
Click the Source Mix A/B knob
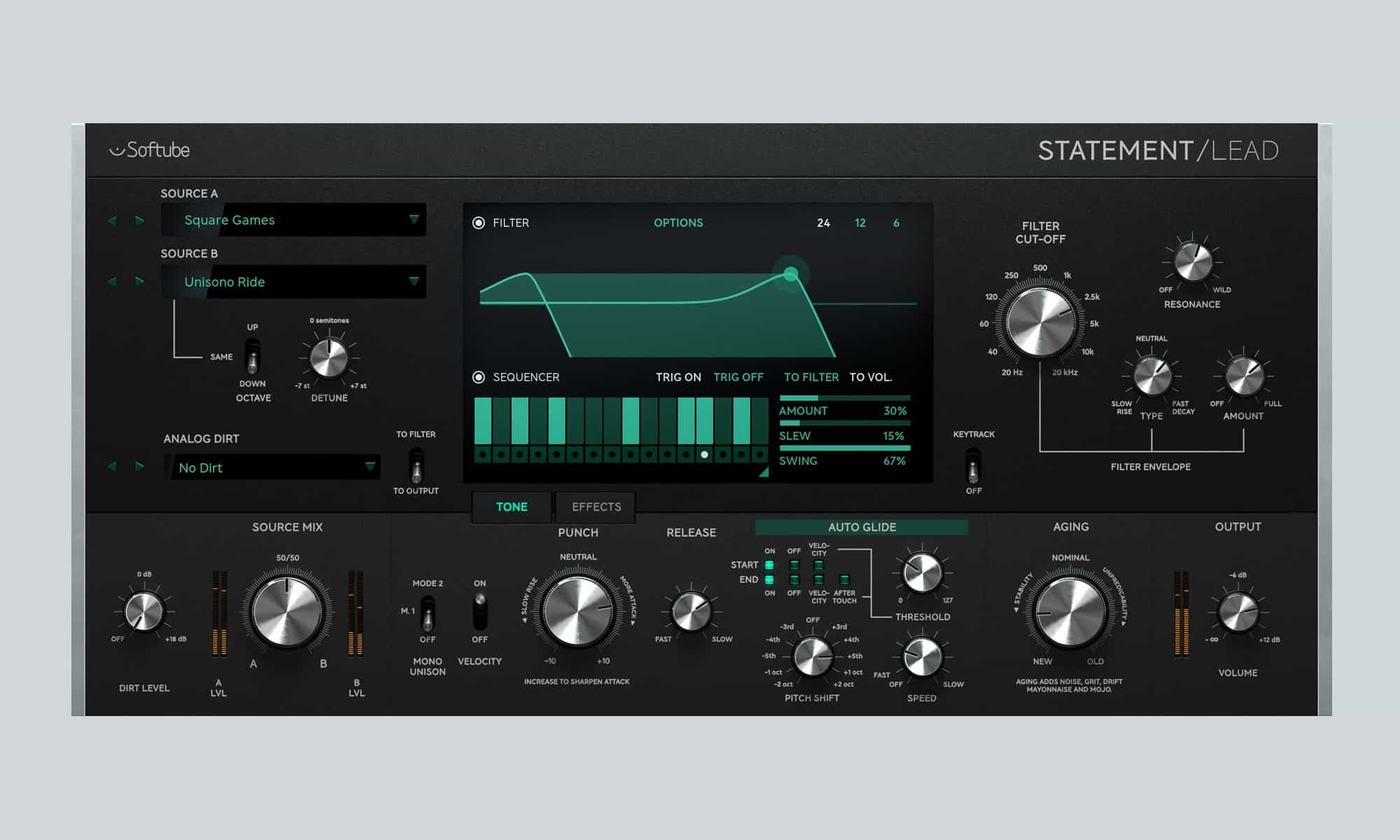click(287, 611)
